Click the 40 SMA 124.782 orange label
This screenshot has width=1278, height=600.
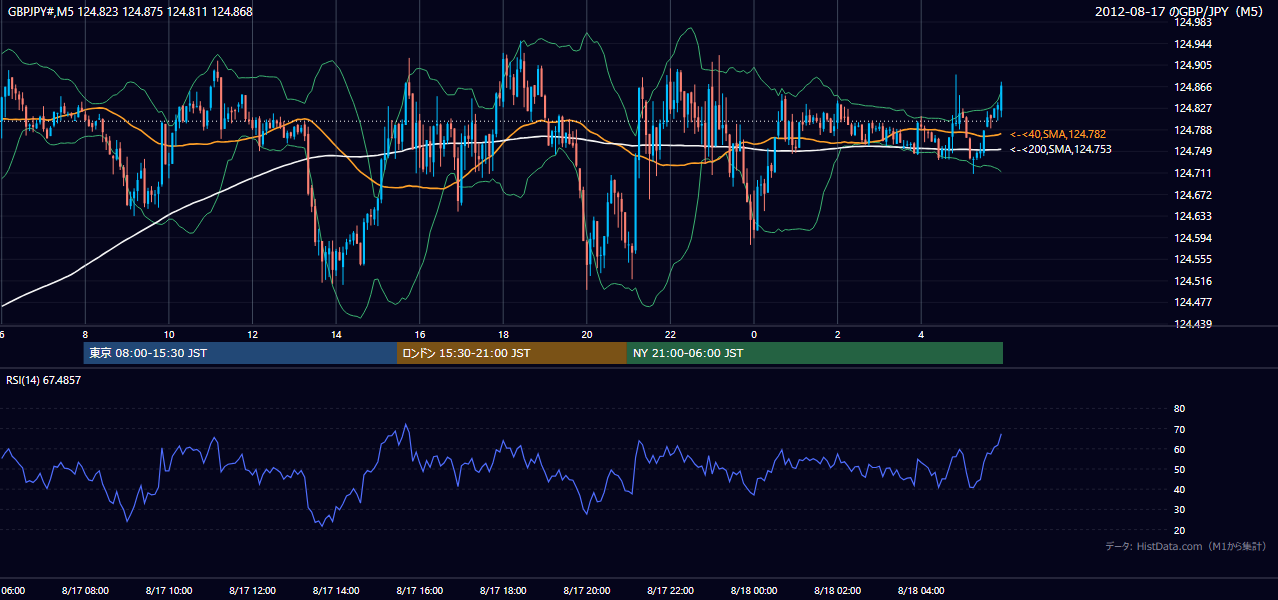(x=1058, y=134)
